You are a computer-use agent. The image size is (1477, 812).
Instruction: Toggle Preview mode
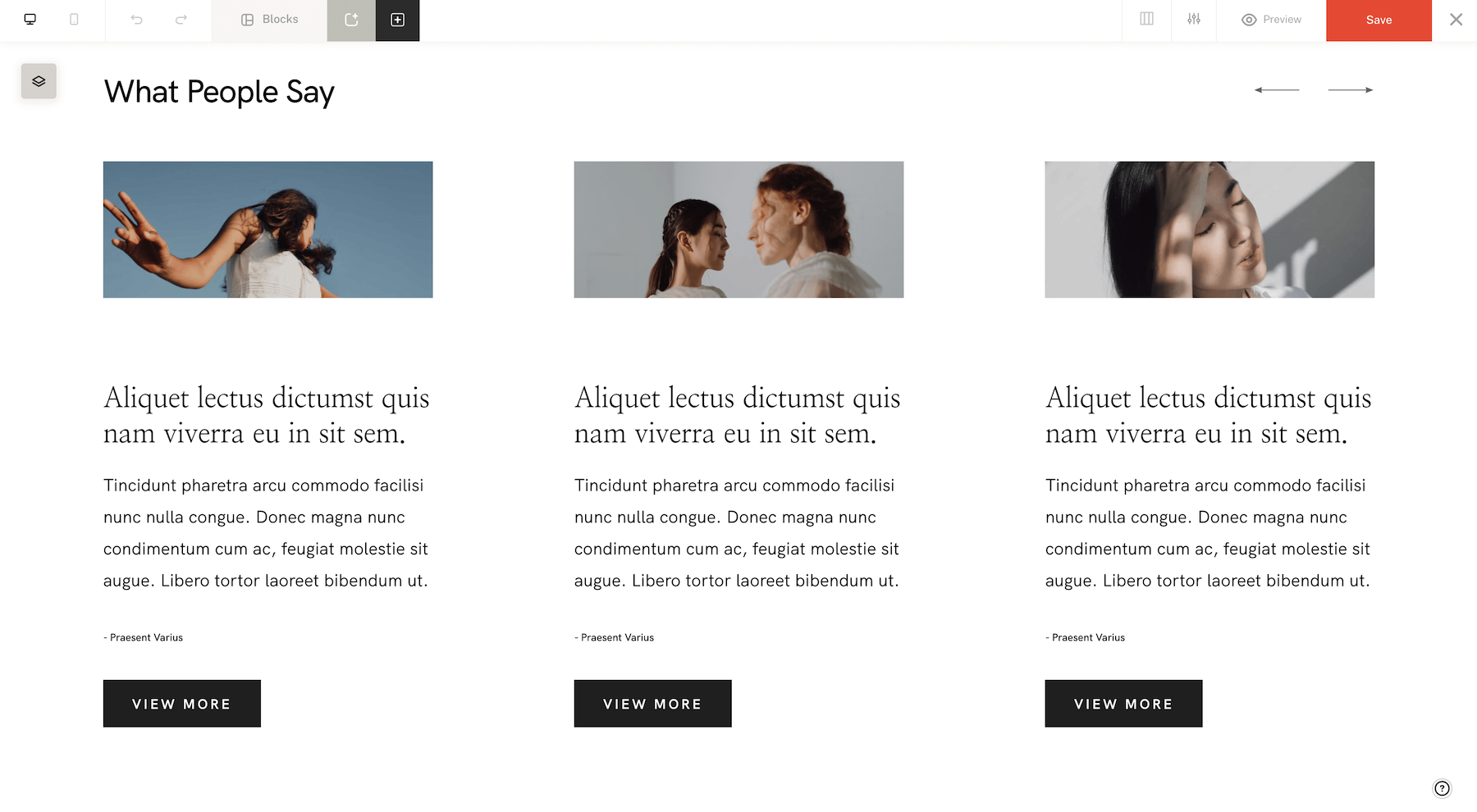pos(1272,20)
